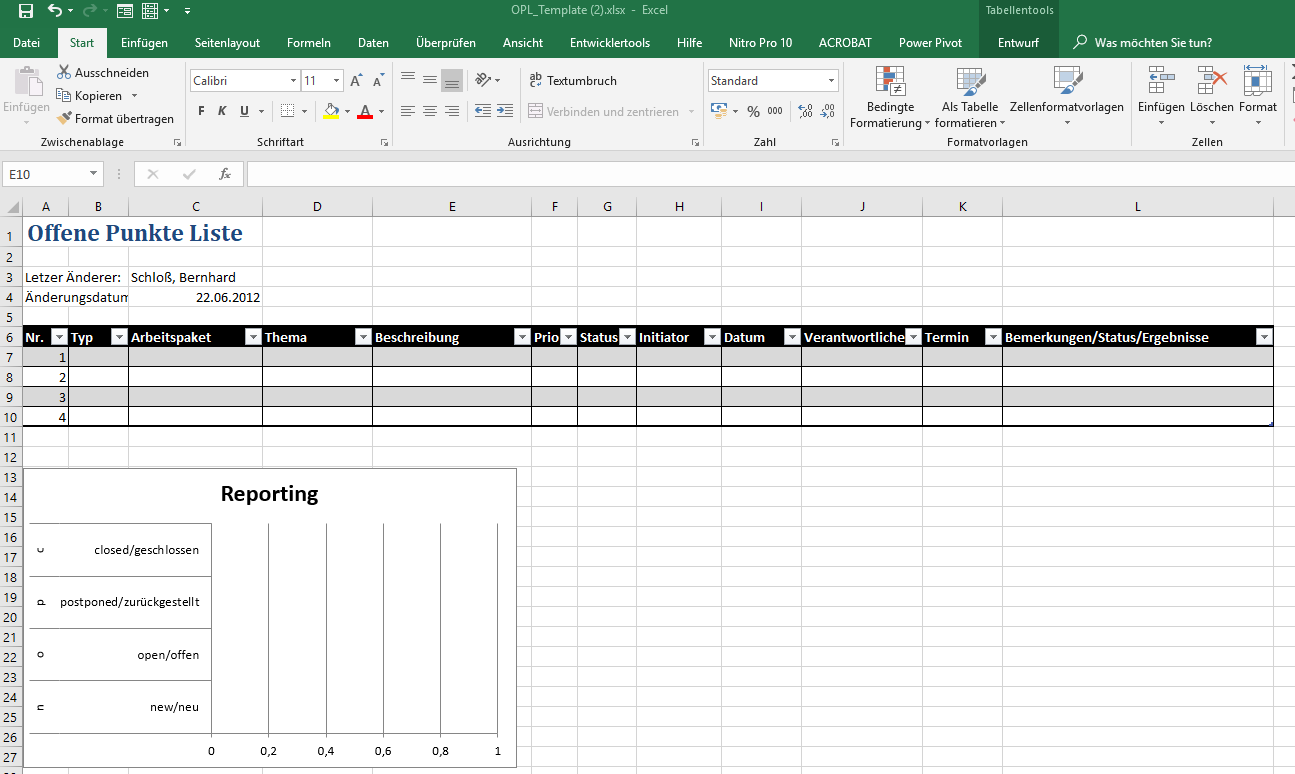Open the Status column filter dropdown

[x=627, y=337]
